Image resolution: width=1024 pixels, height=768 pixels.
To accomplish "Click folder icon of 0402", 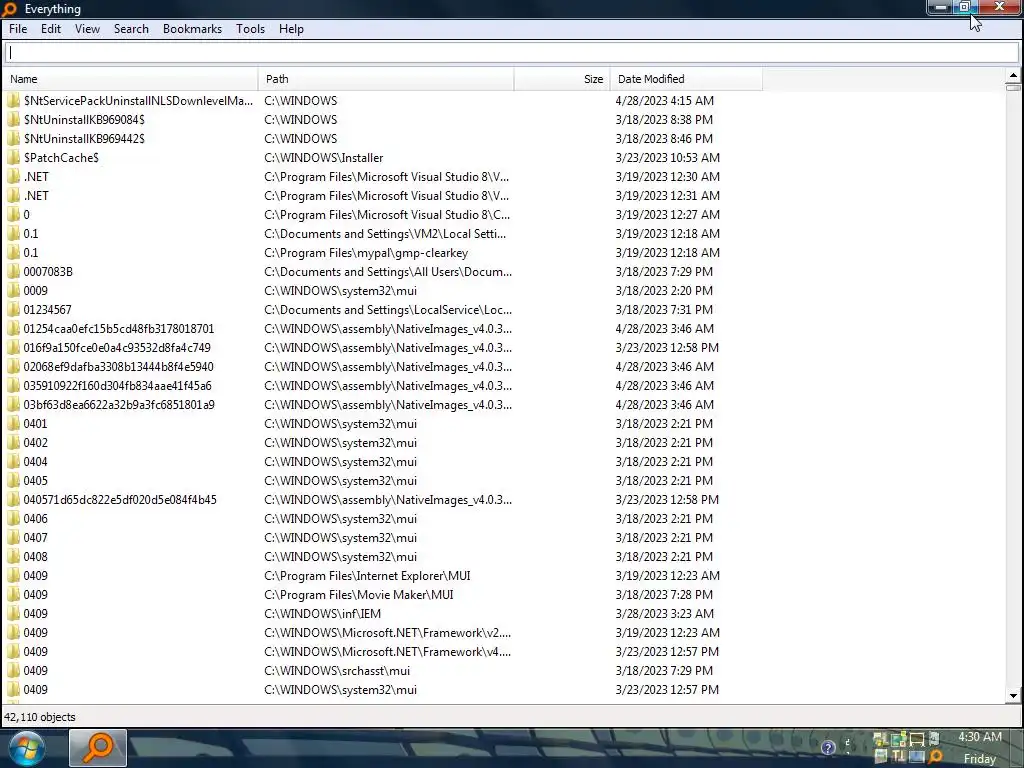I will (x=13, y=442).
